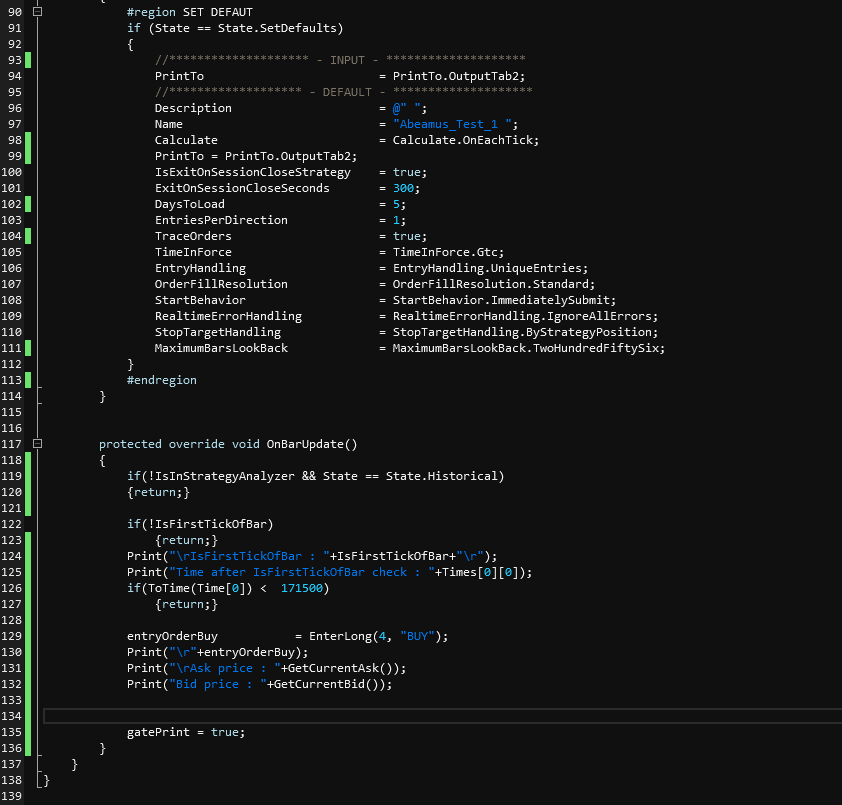Screen dimensions: 842x805
Task: Click the TraceOrders property name
Action: 193,236
